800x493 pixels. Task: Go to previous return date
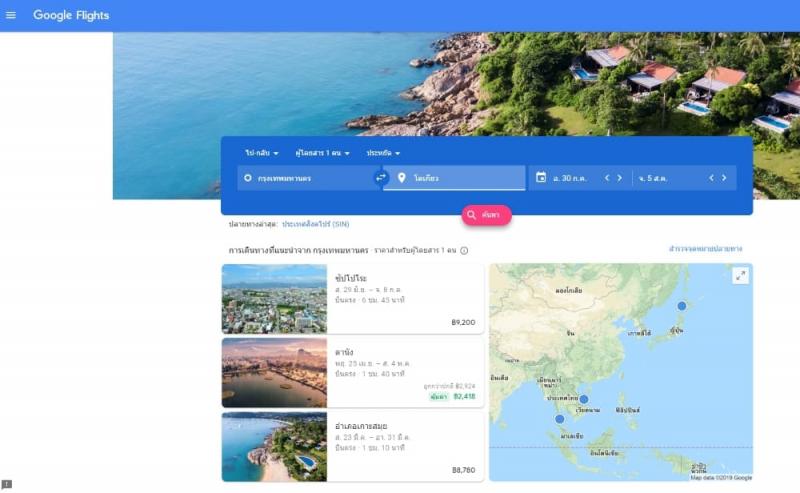(x=711, y=178)
